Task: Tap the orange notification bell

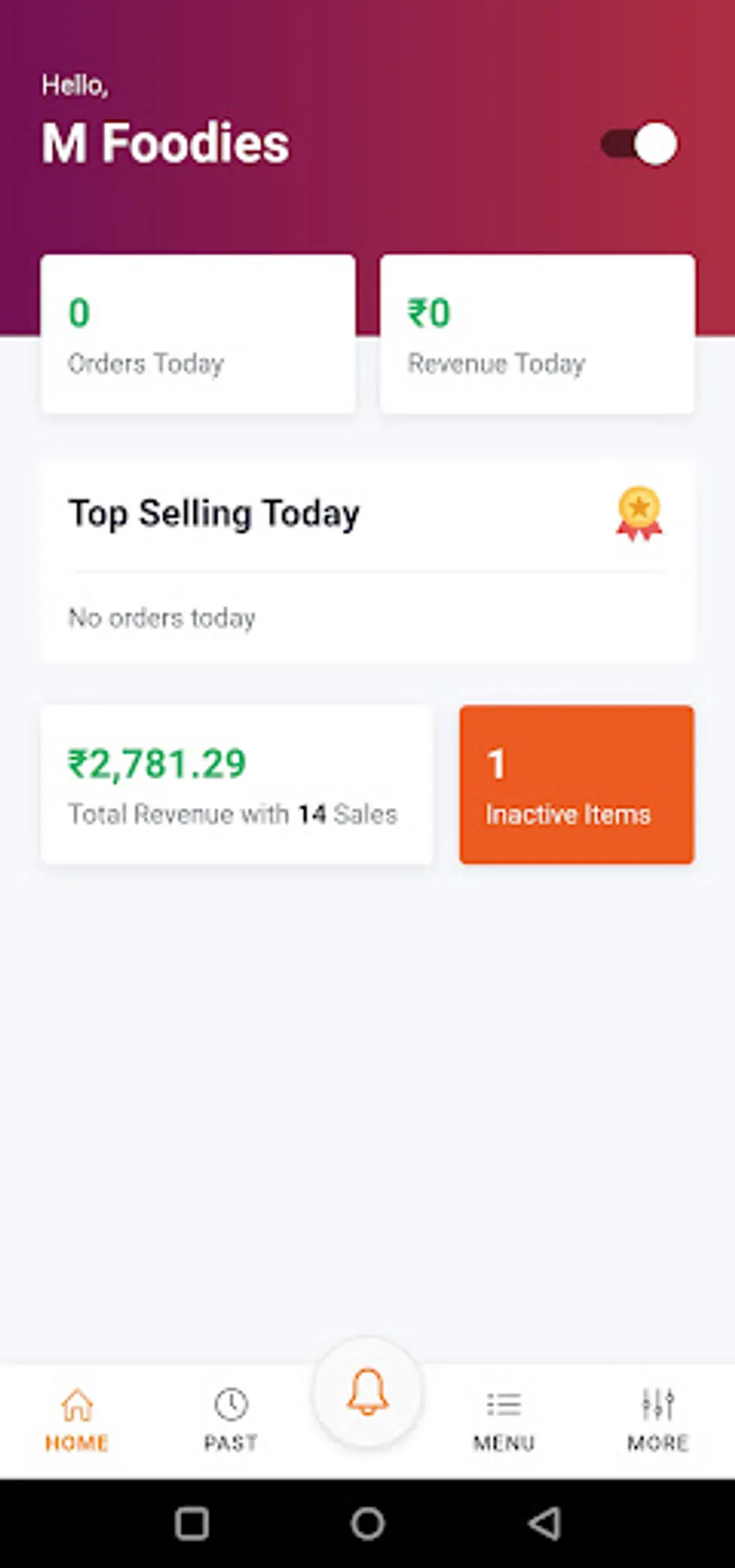Action: pos(367,1392)
